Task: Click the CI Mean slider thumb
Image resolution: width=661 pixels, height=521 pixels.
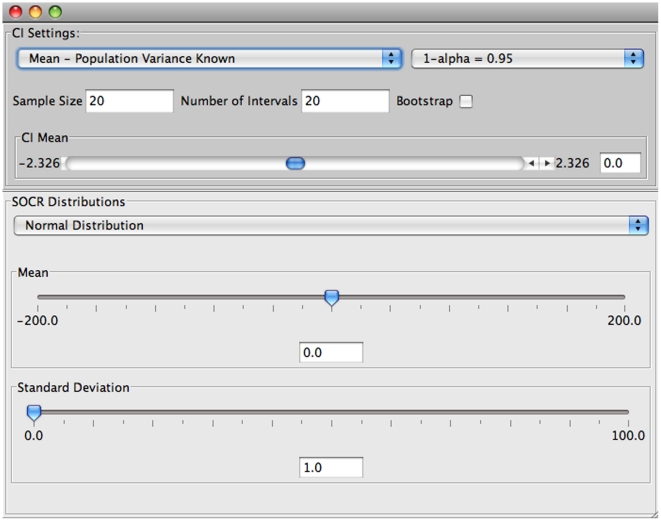Action: tap(295, 163)
